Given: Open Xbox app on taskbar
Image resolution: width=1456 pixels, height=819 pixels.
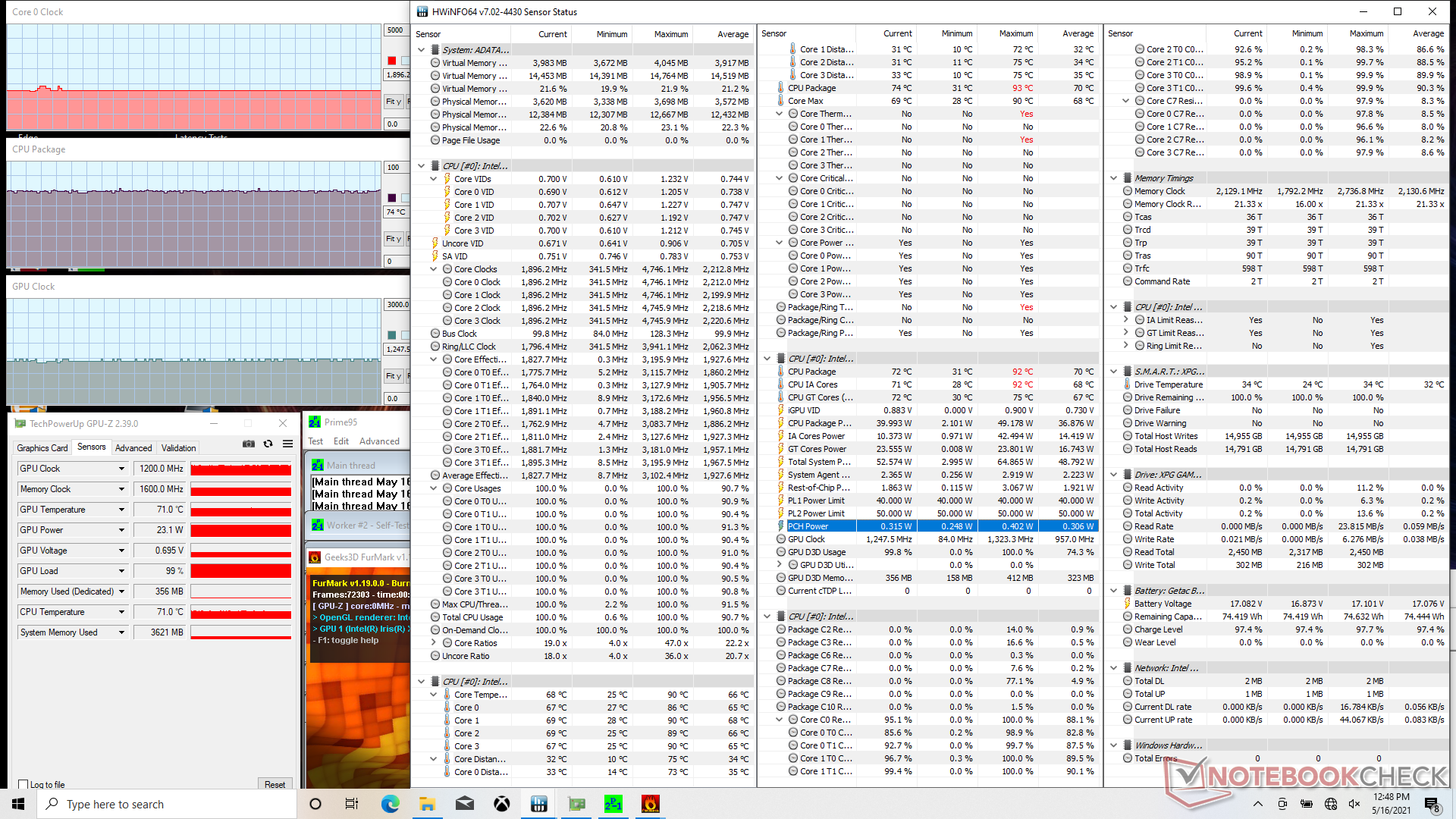Looking at the screenshot, I should (x=501, y=804).
